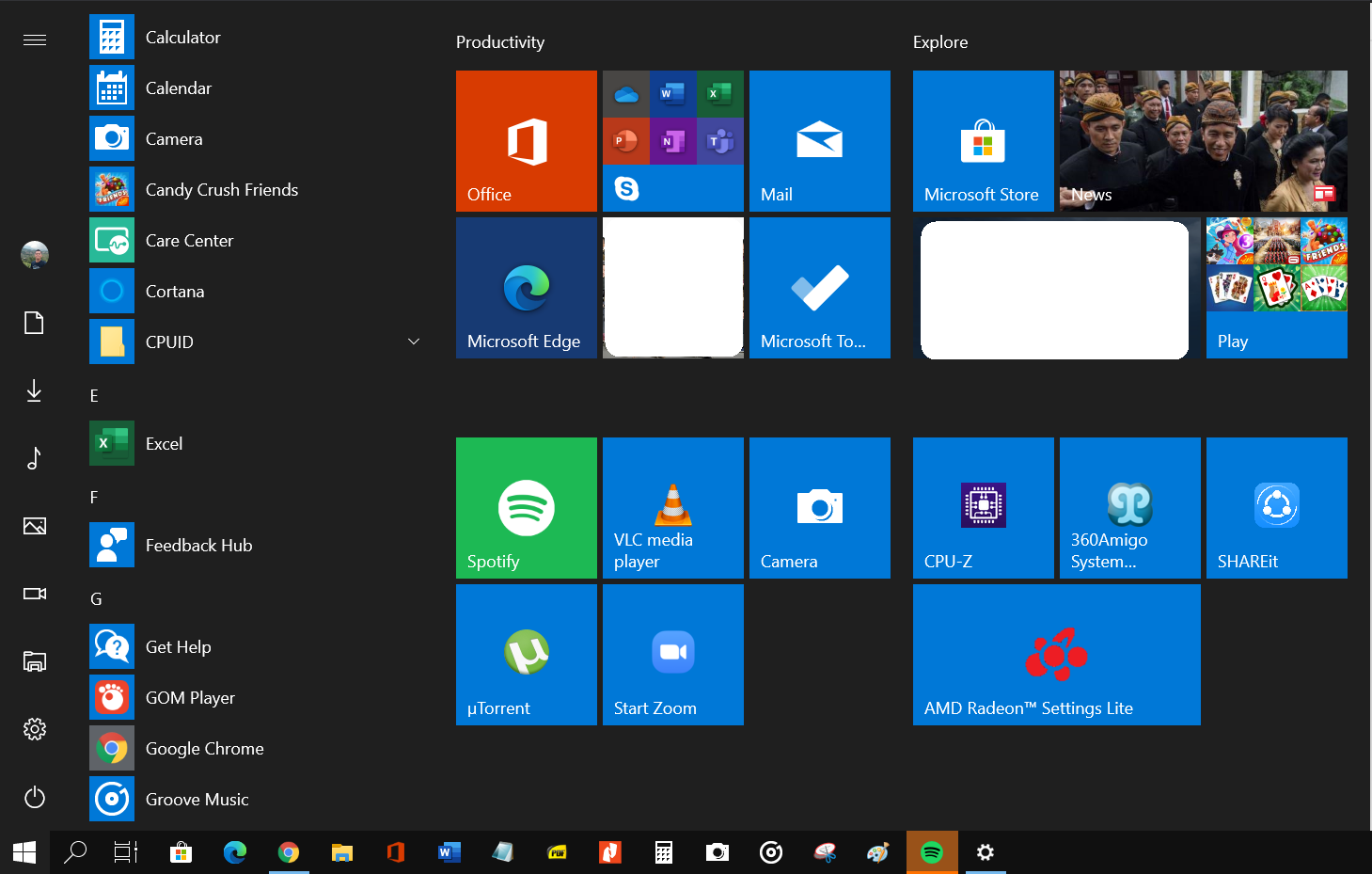Open File Explorer from Start sidebar
The image size is (1372, 874).
(35, 661)
